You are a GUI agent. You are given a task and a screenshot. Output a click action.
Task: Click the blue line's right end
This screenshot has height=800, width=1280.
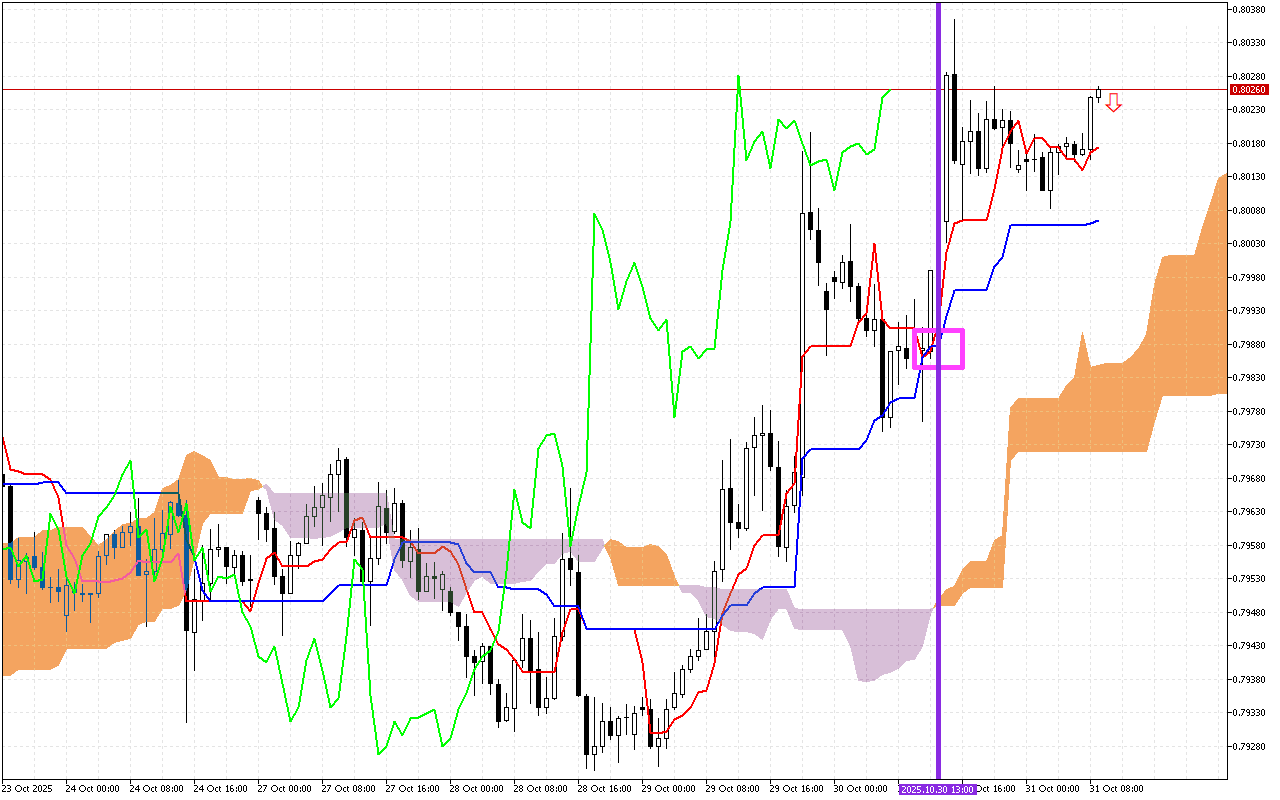[1097, 221]
